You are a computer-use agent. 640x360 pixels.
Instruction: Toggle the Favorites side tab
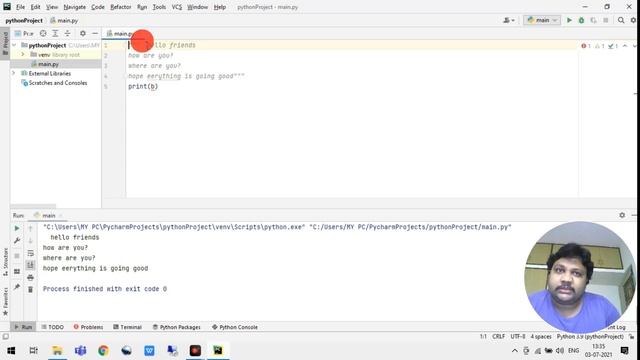click(x=5, y=301)
